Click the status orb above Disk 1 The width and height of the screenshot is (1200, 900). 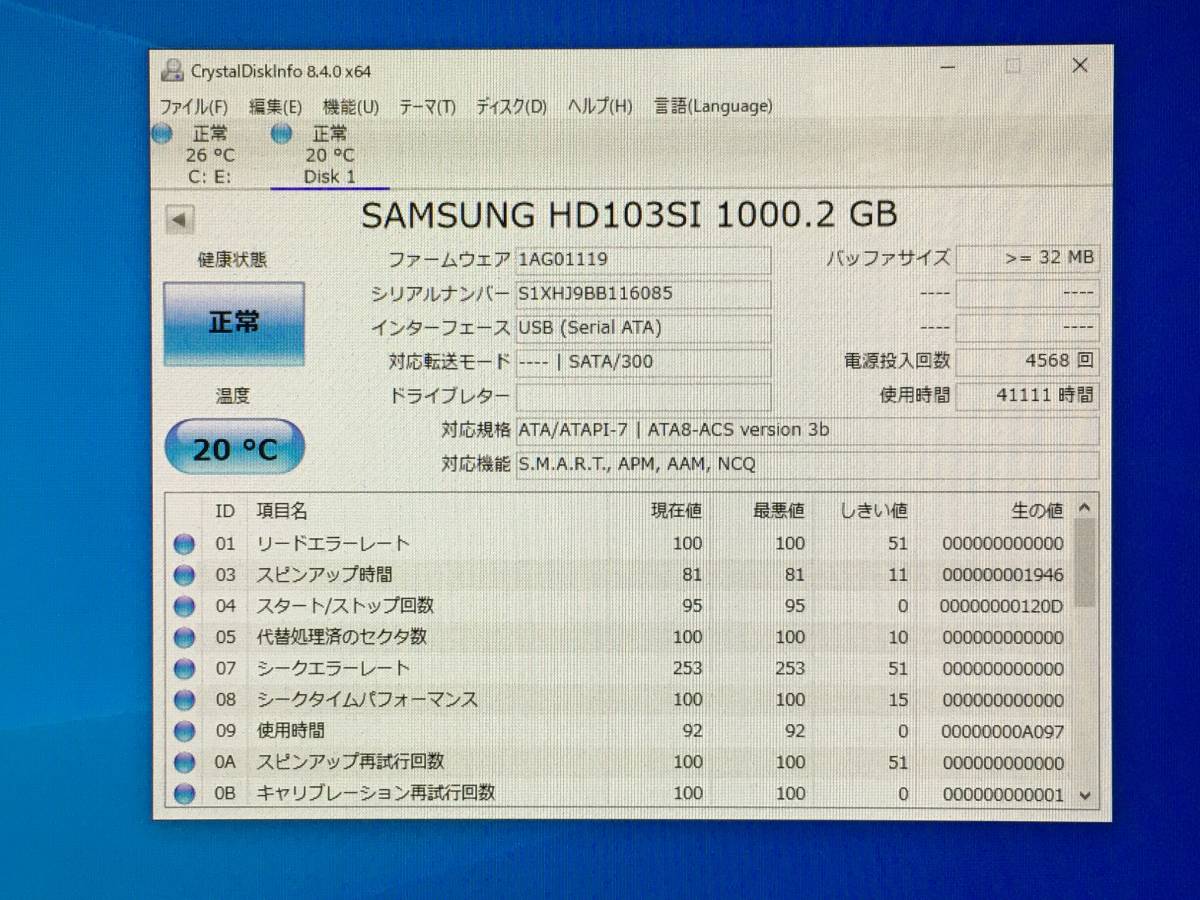pyautogui.click(x=282, y=133)
